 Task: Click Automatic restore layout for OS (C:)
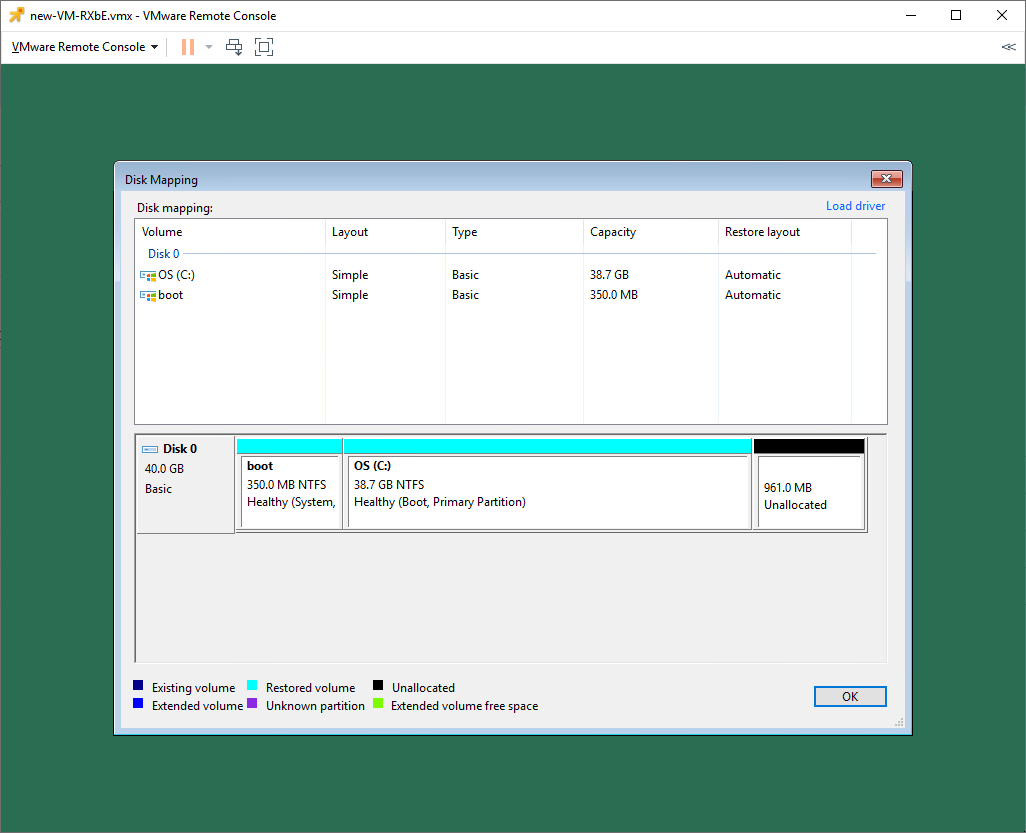pos(752,275)
